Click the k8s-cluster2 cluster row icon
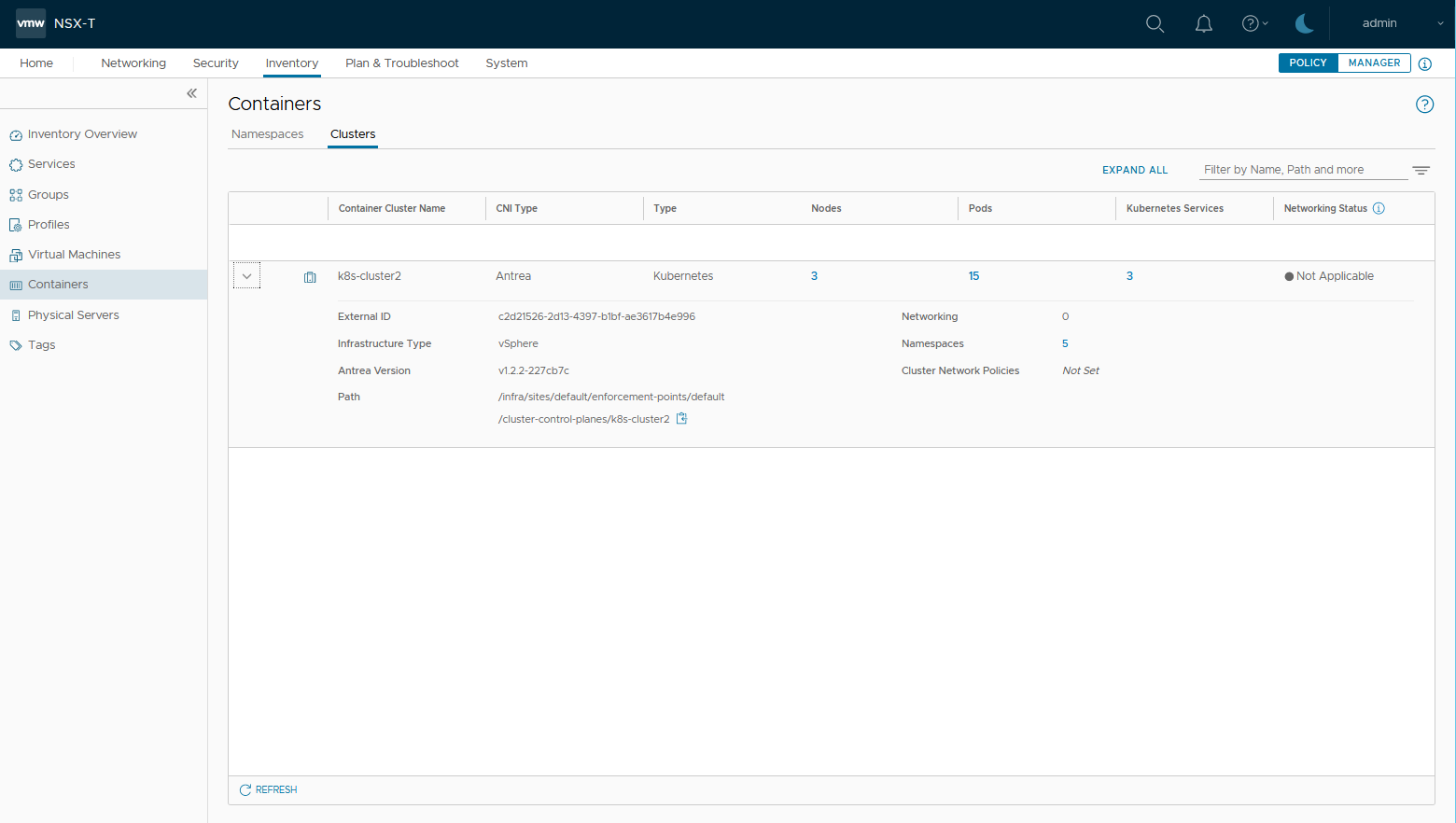Viewport: 1456px width, 823px height. coord(310,277)
